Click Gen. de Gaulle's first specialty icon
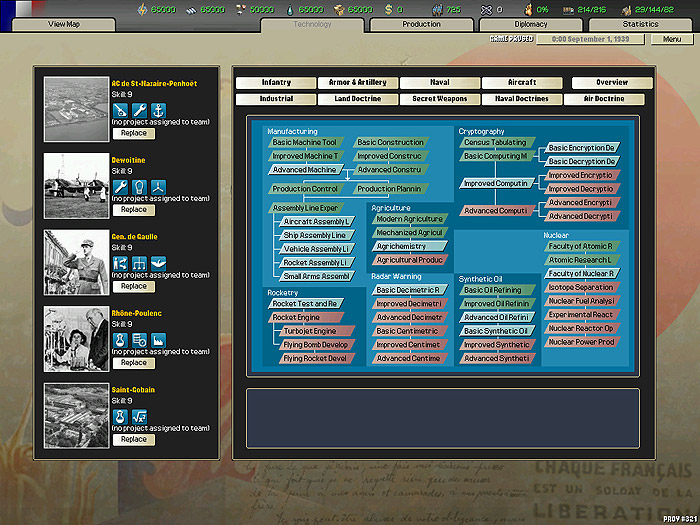Viewport: 700px width, 525px height. point(120,263)
